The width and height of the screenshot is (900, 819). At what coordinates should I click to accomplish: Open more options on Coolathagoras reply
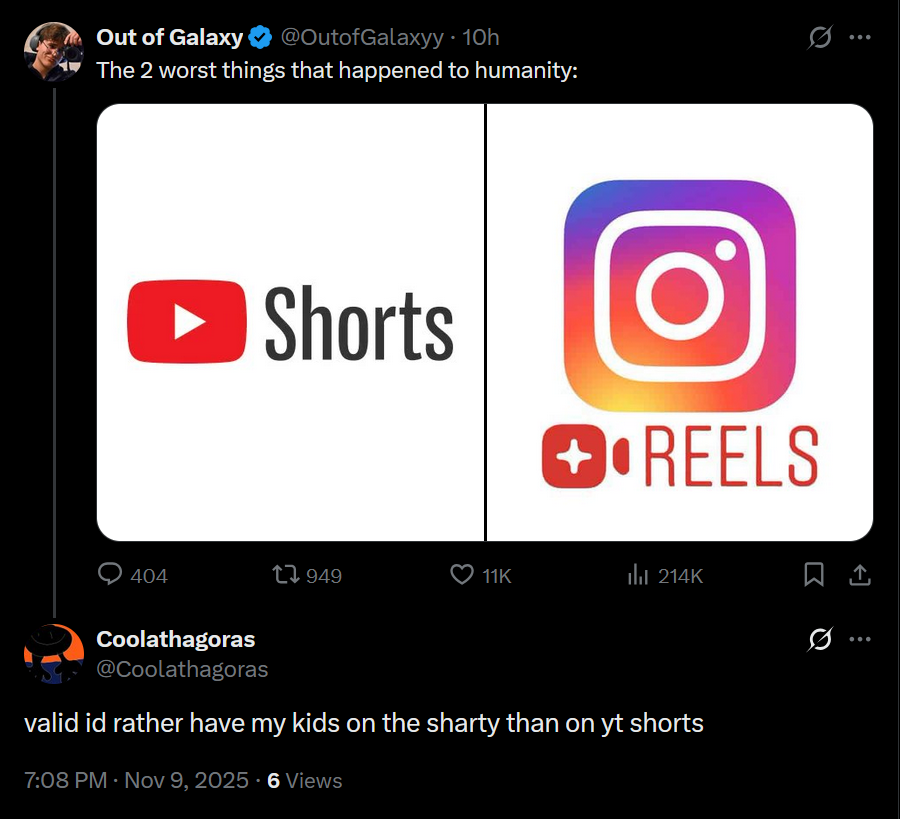[x=859, y=639]
